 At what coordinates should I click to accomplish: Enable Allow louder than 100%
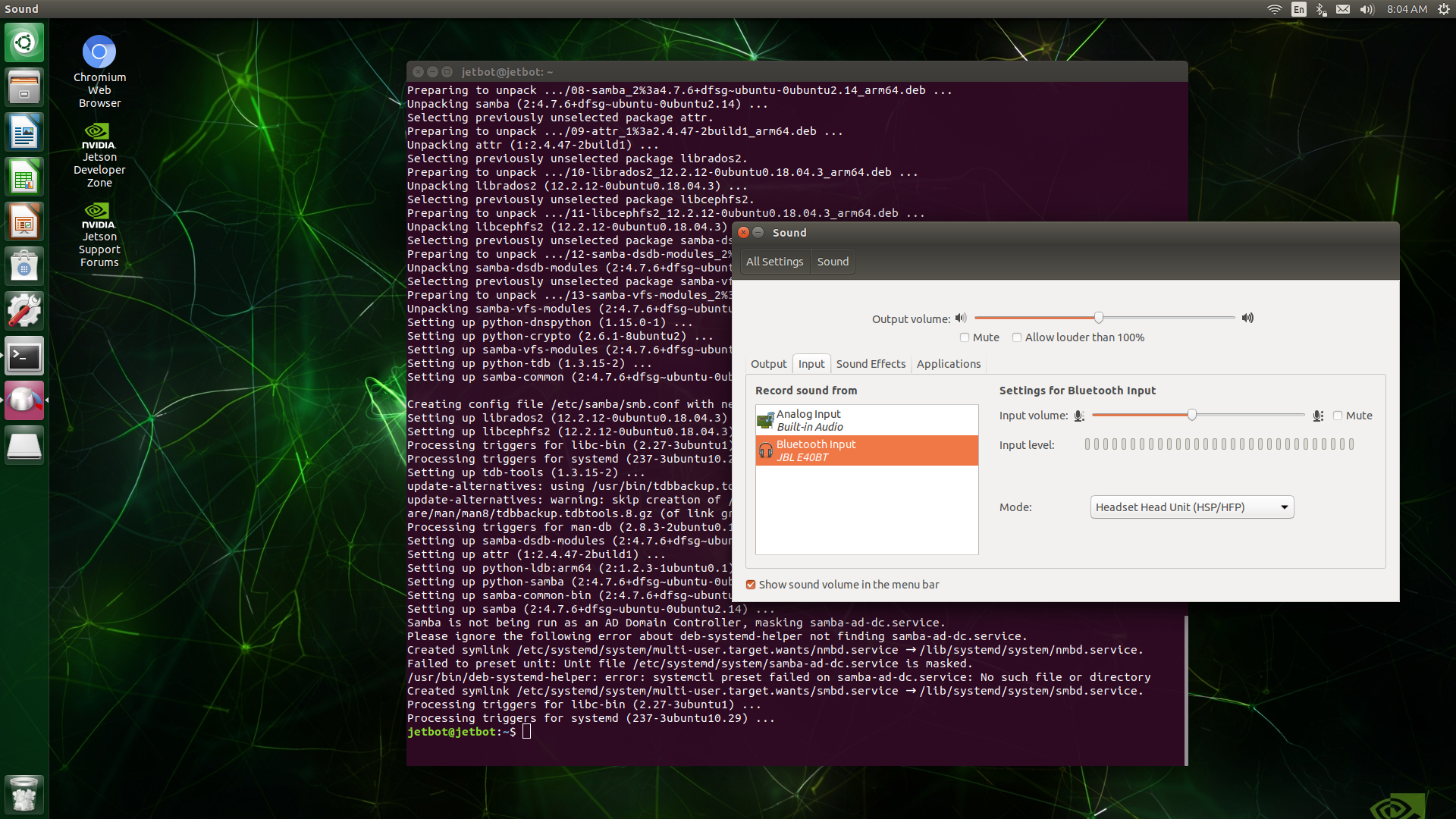coord(1017,337)
